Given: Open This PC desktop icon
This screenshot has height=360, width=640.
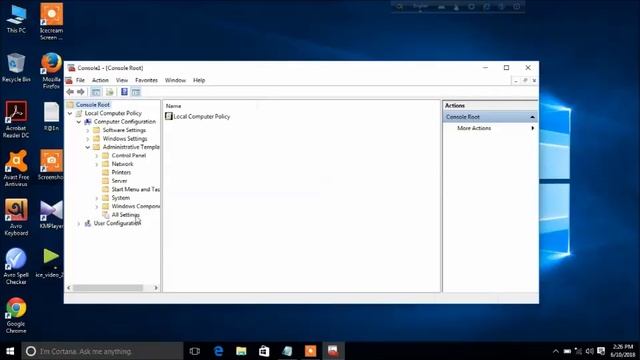Looking at the screenshot, I should [x=16, y=19].
